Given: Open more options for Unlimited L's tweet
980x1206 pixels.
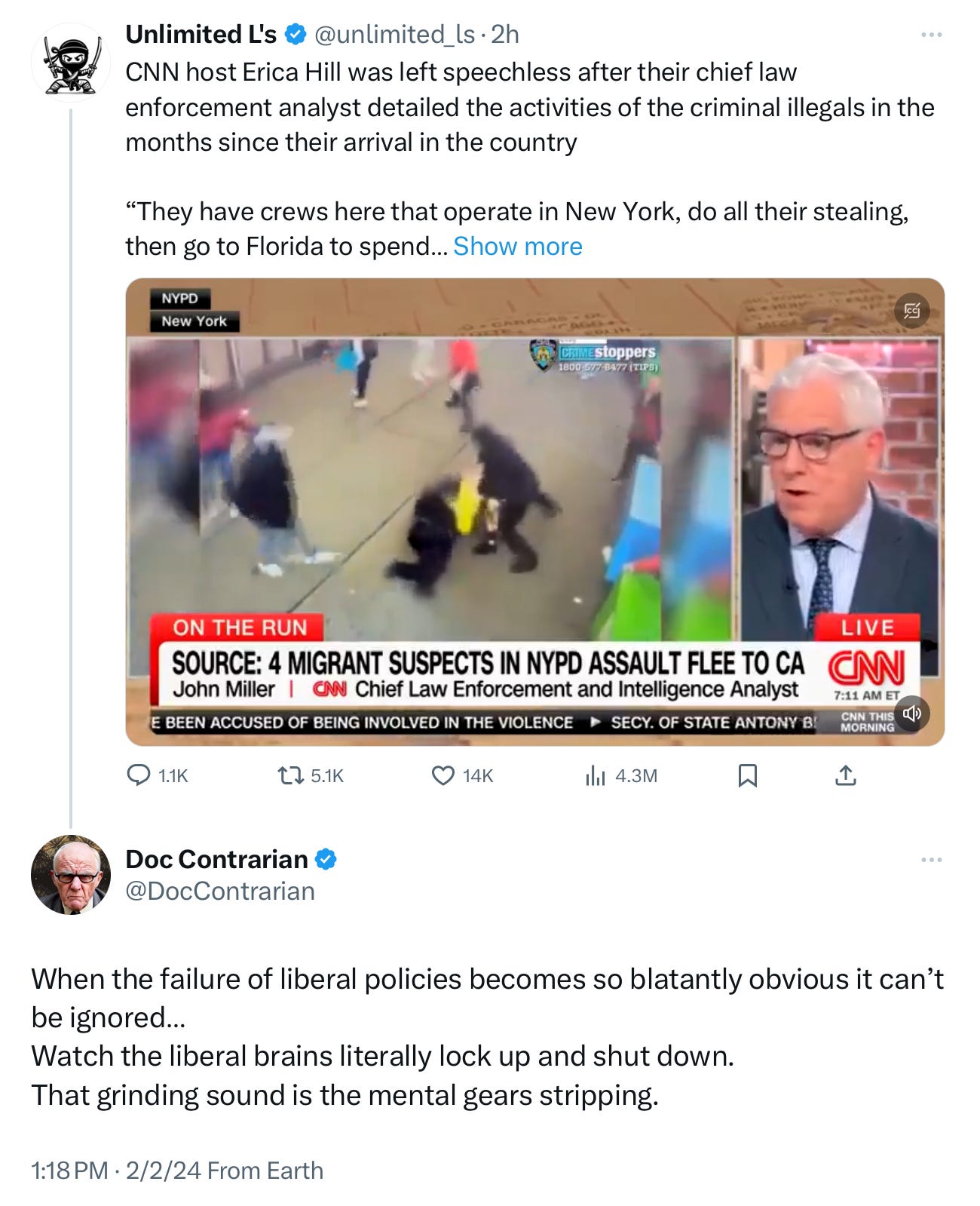Looking at the screenshot, I should pyautogui.click(x=931, y=35).
